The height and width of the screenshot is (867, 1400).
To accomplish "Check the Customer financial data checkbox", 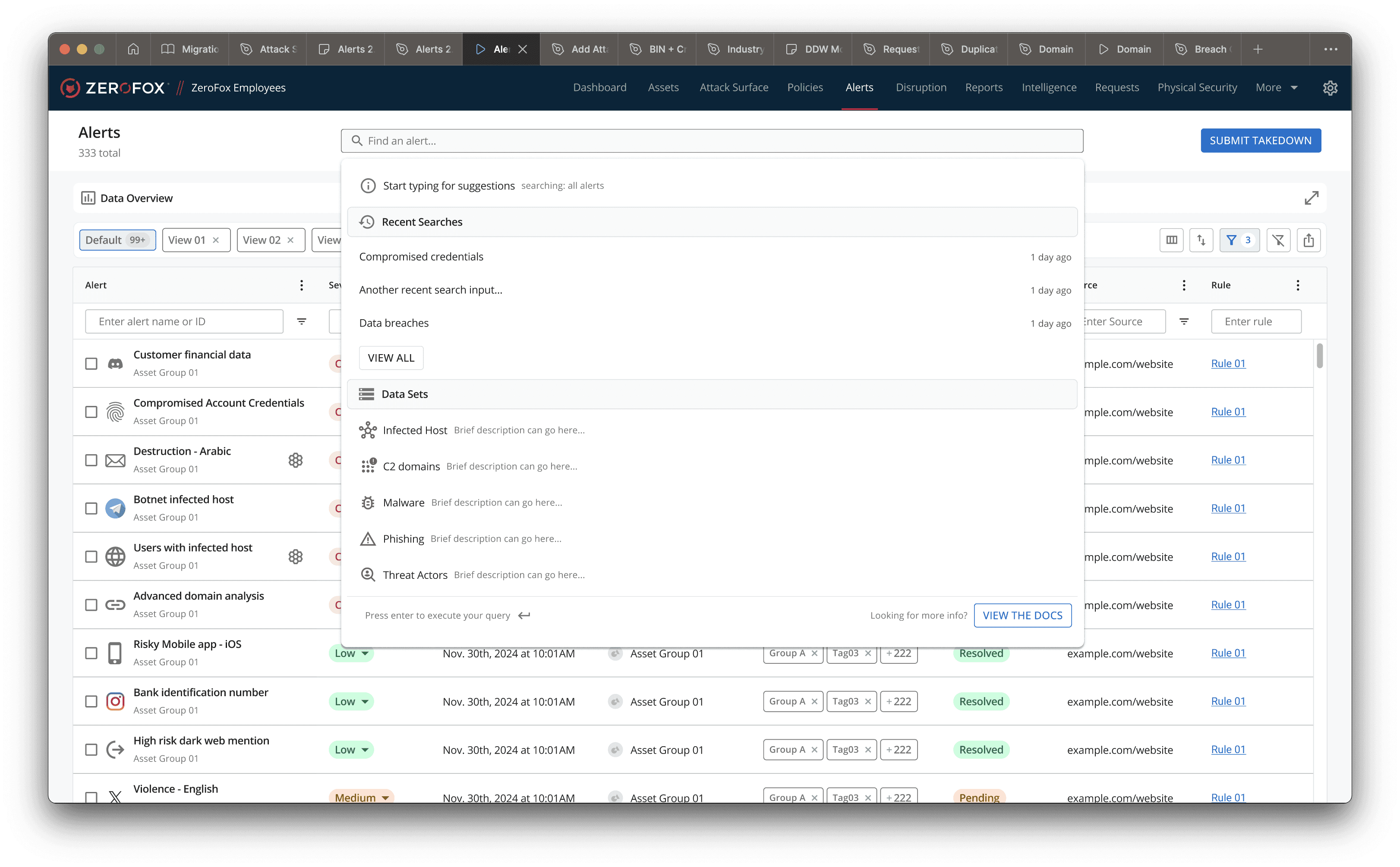I will click(91, 364).
